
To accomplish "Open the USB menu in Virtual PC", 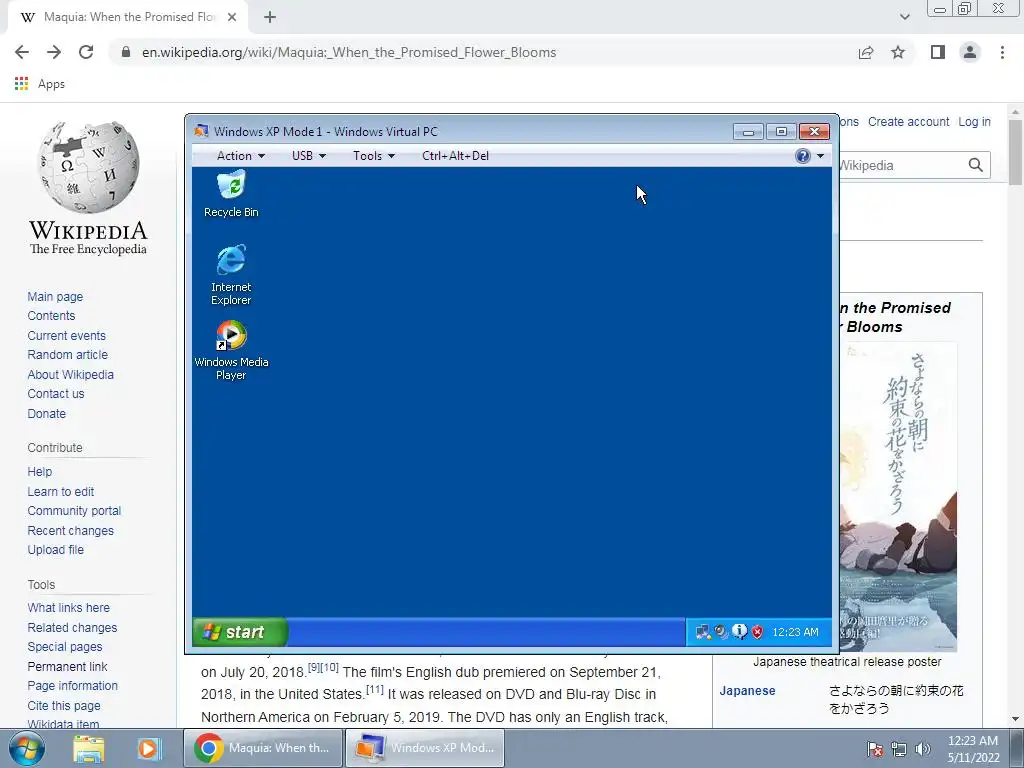I will [x=308, y=155].
